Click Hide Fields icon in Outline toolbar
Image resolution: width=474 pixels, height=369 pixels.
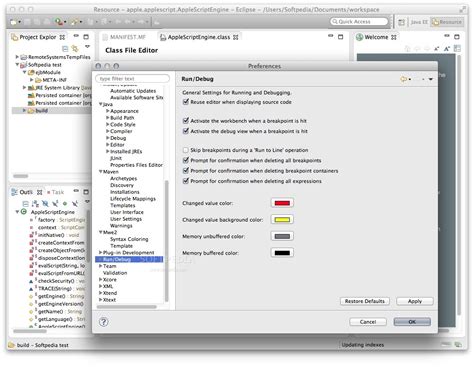click(x=45, y=203)
